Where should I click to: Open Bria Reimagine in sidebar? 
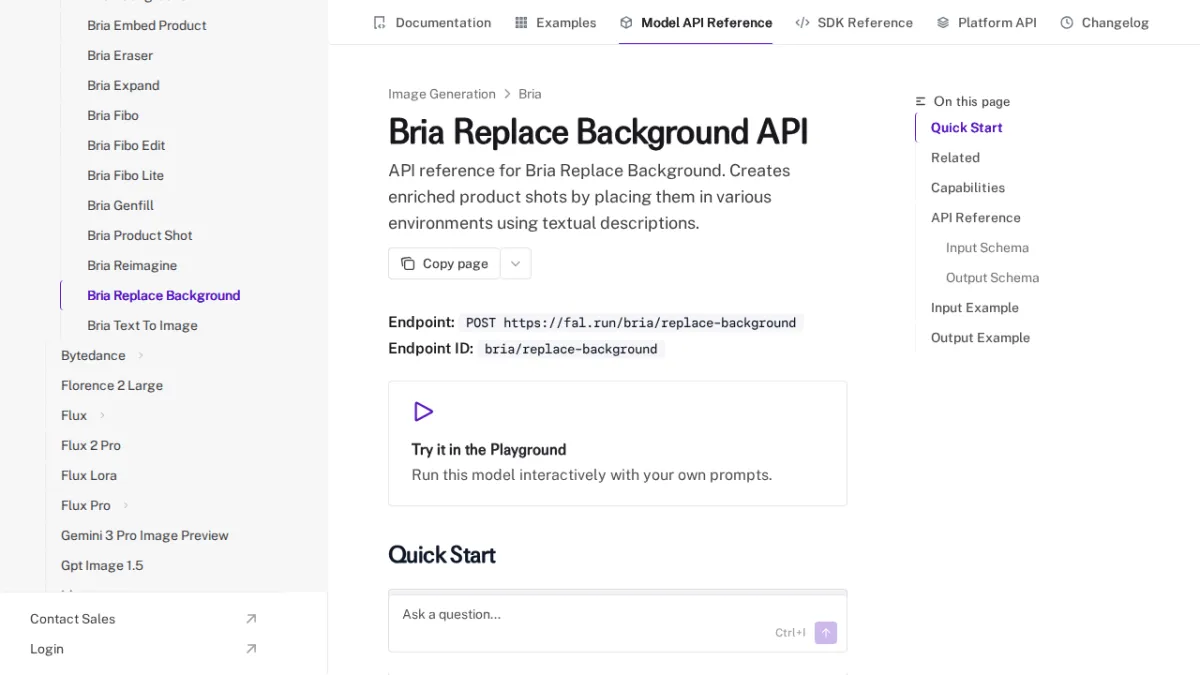click(132, 265)
